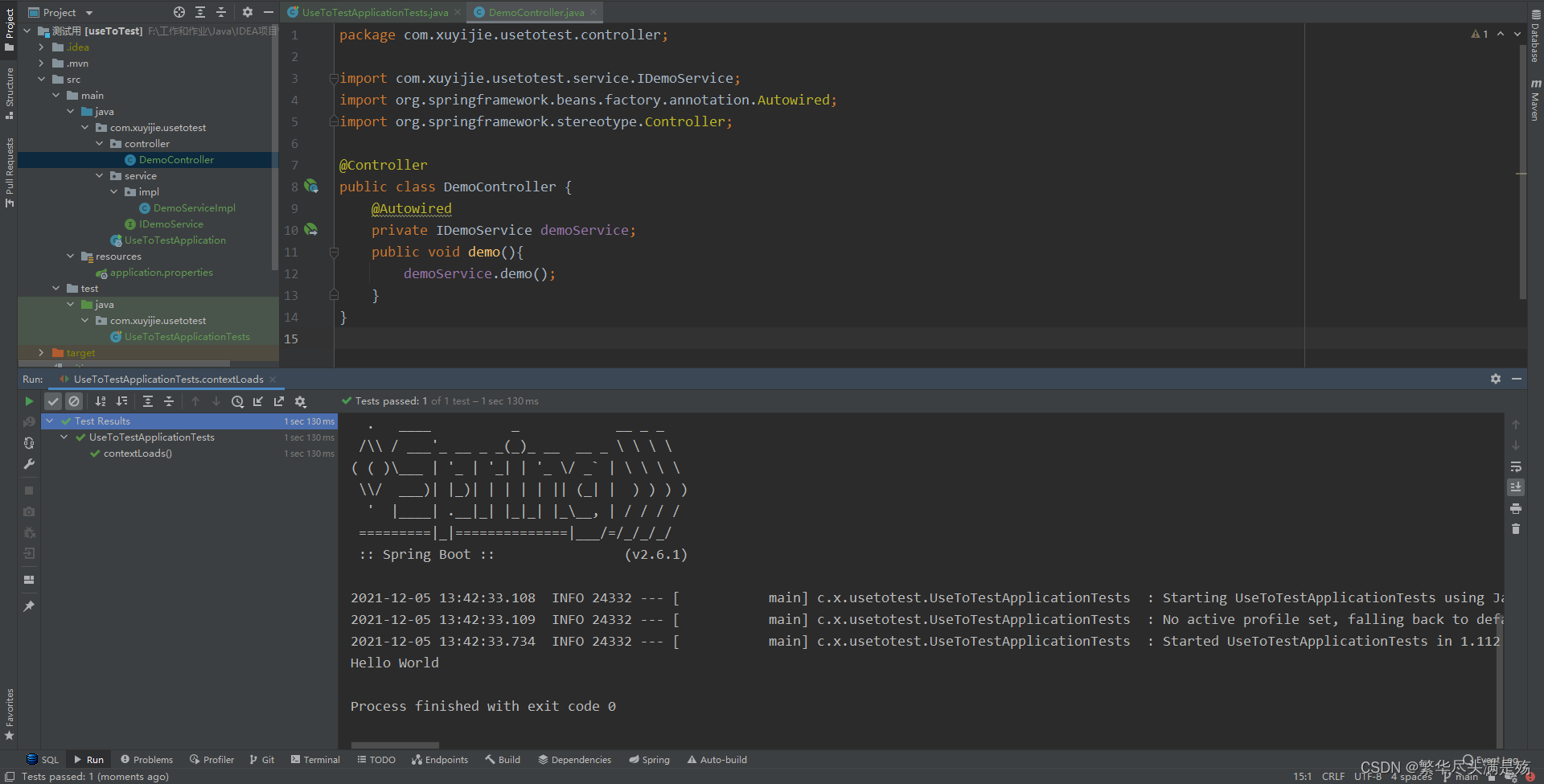The width and height of the screenshot is (1544, 784).
Task: Open the Auto-build tool window
Action: (717, 760)
